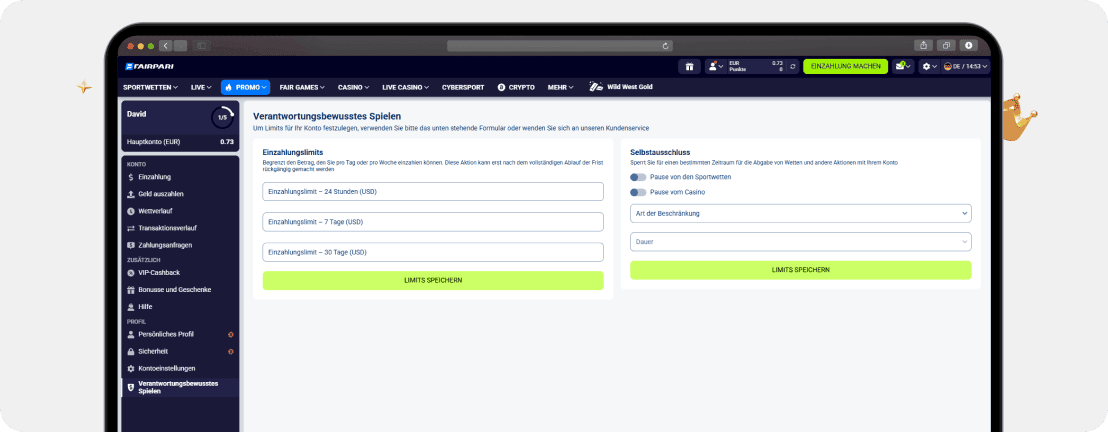Expand the Fair Games menu
The image size is (1108, 432).
point(302,87)
